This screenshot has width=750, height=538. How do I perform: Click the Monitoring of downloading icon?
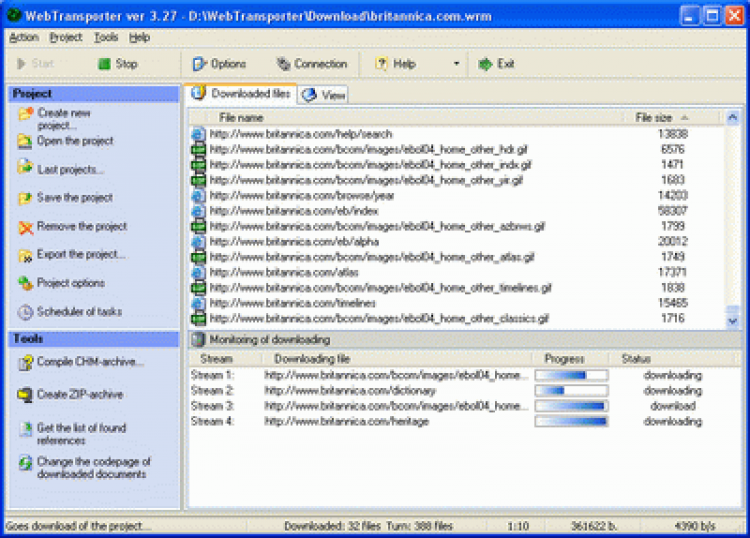(198, 340)
